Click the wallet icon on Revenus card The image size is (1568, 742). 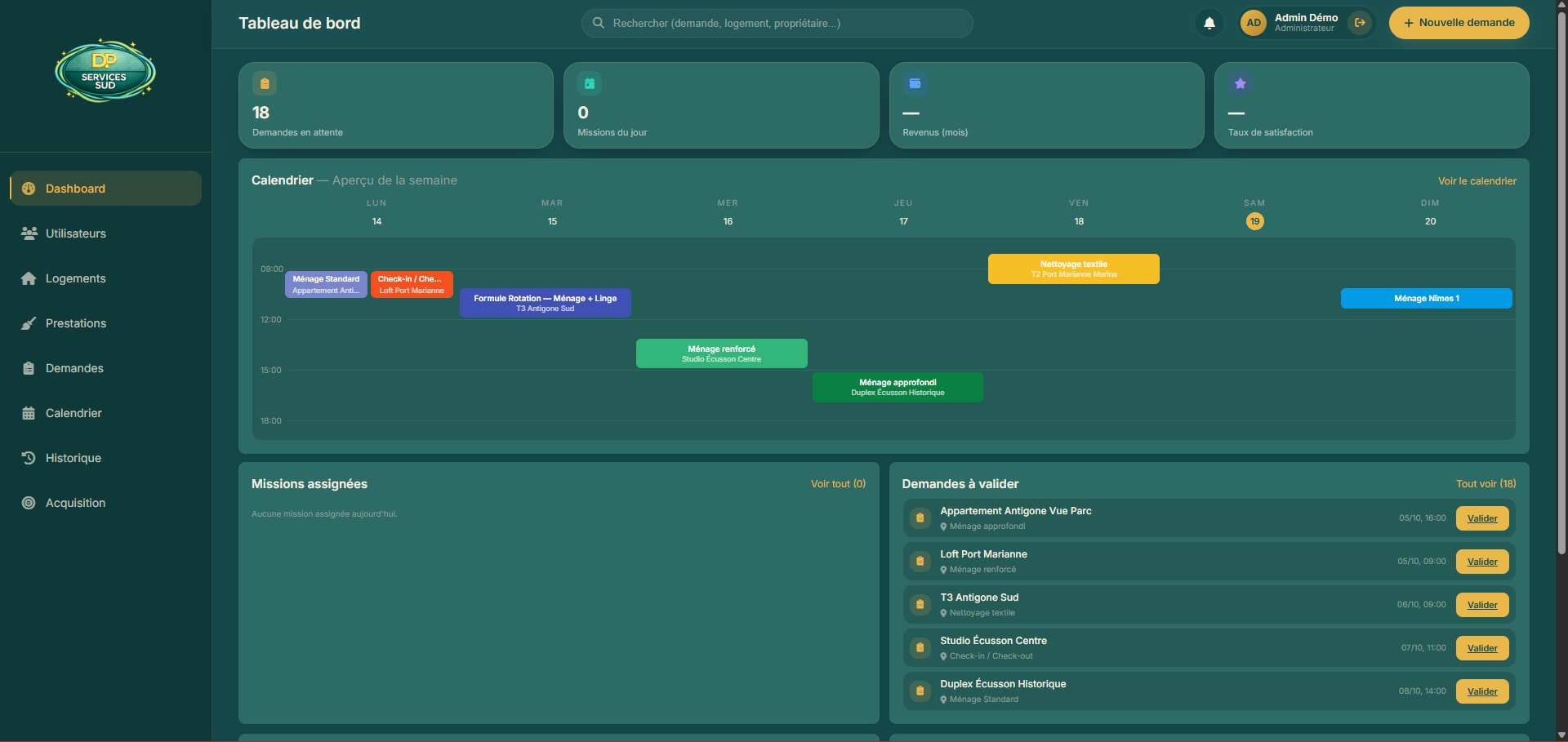[915, 83]
